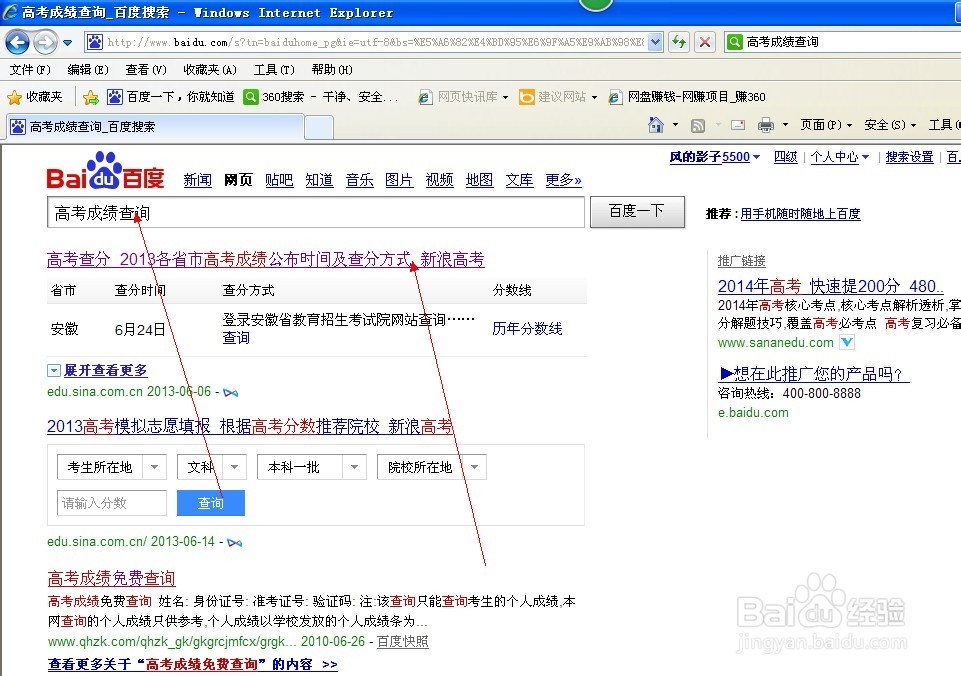Open the 查看(V) menu
The image size is (961, 676).
point(146,69)
